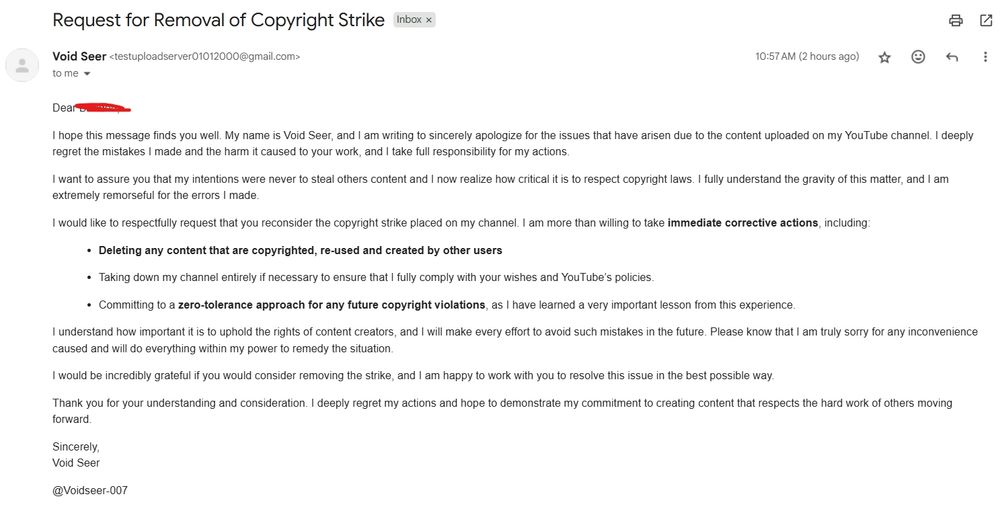Viewport: 1000px width, 519px height.
Task: Remove the Inbox label using its X
Action: tap(429, 20)
